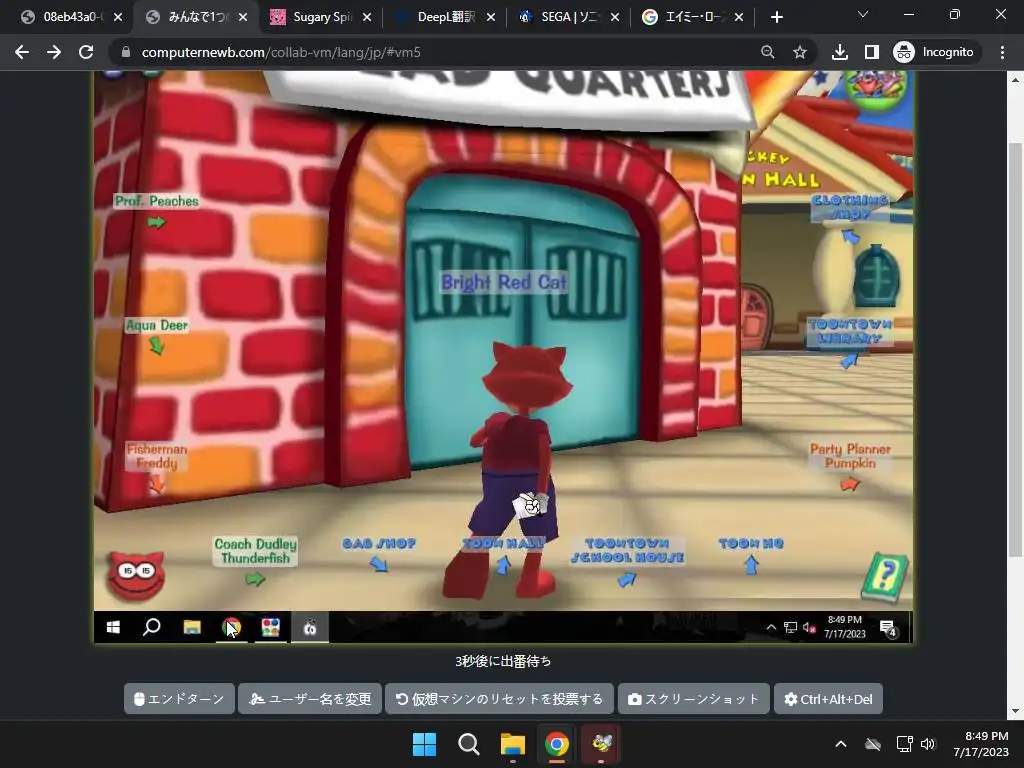Open the Shticker Book in Toontown
This screenshot has width=1024, height=768.
click(886, 577)
